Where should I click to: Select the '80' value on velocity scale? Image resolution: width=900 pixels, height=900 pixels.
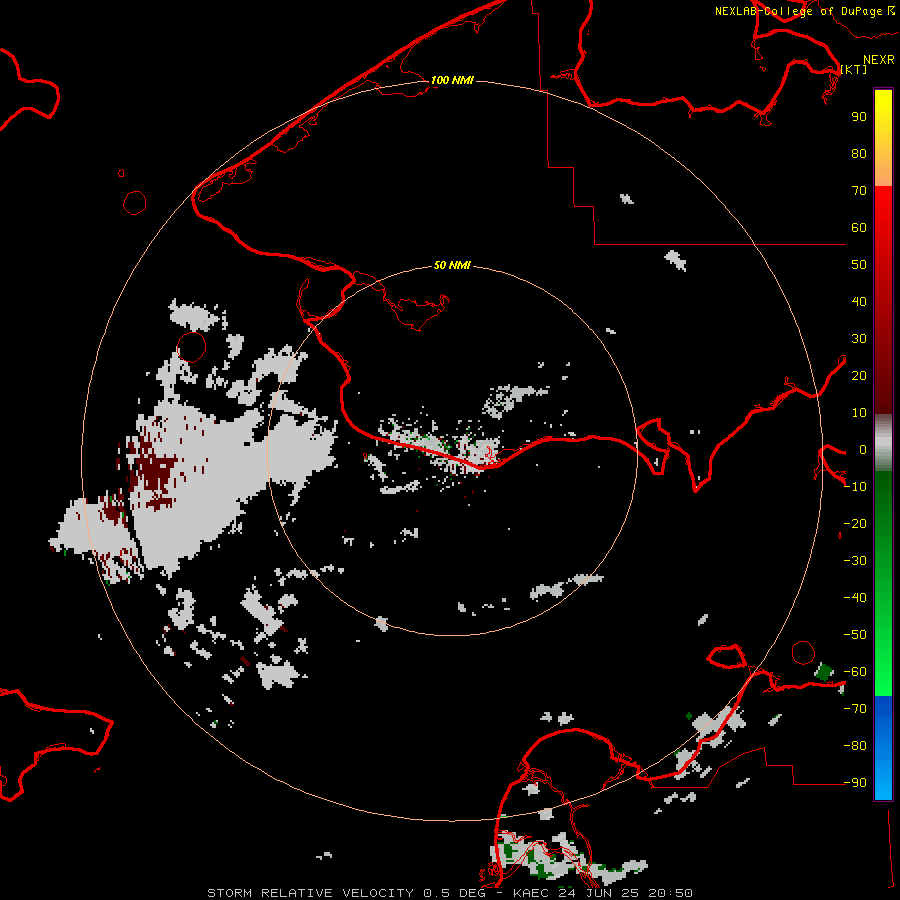pyautogui.click(x=859, y=153)
